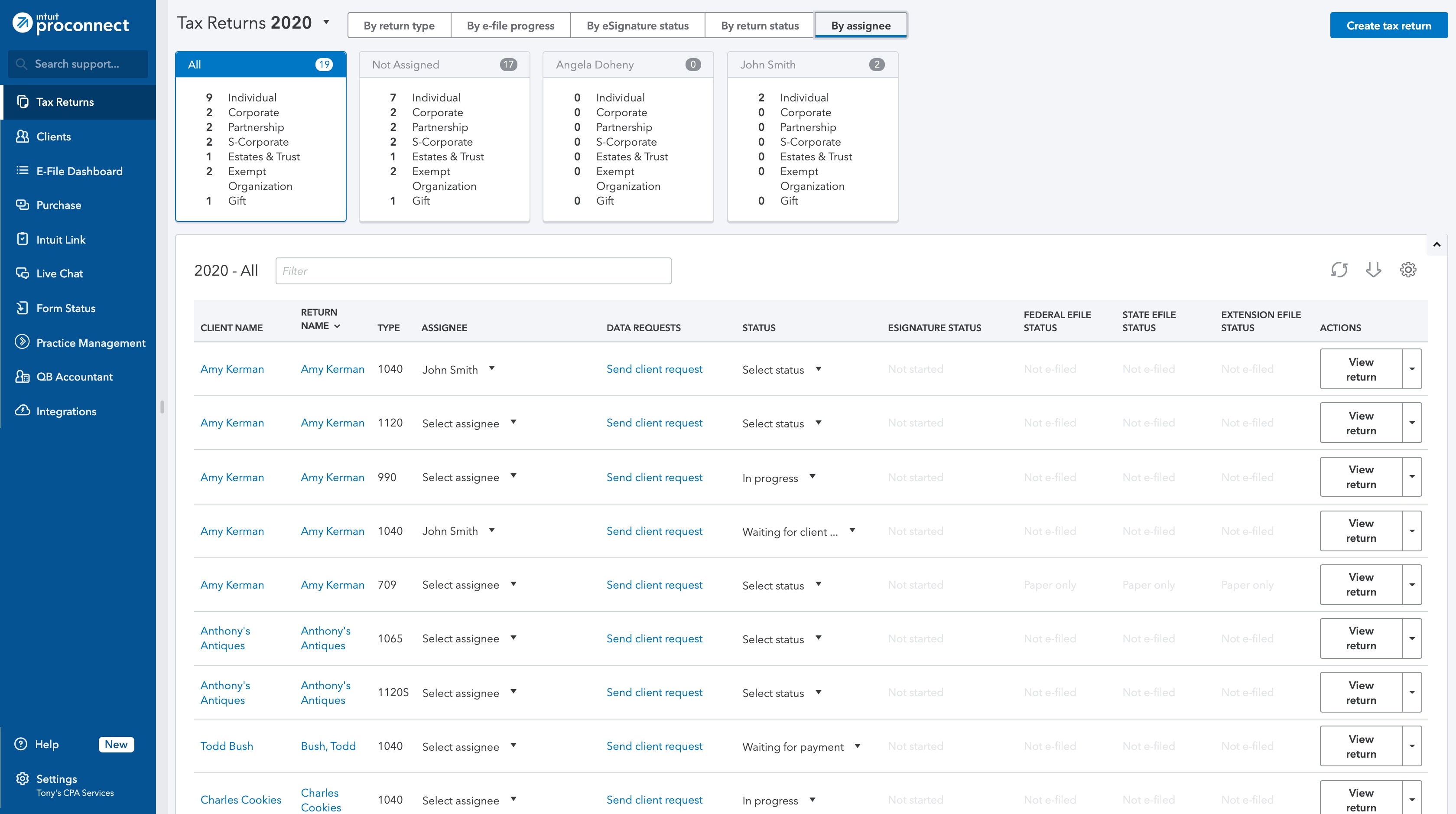
Task: Open John Smith assignee dropdown in first row
Action: pos(458,369)
